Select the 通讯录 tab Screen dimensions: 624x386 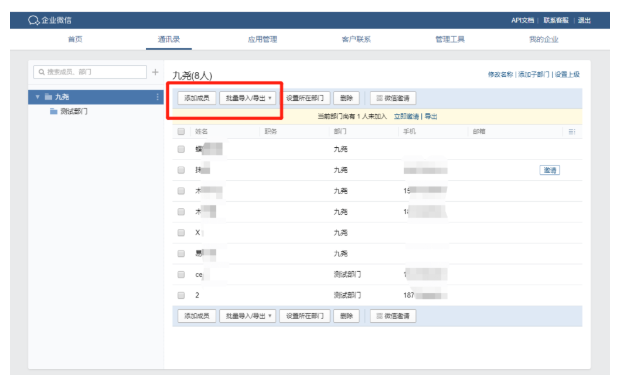coord(169,39)
